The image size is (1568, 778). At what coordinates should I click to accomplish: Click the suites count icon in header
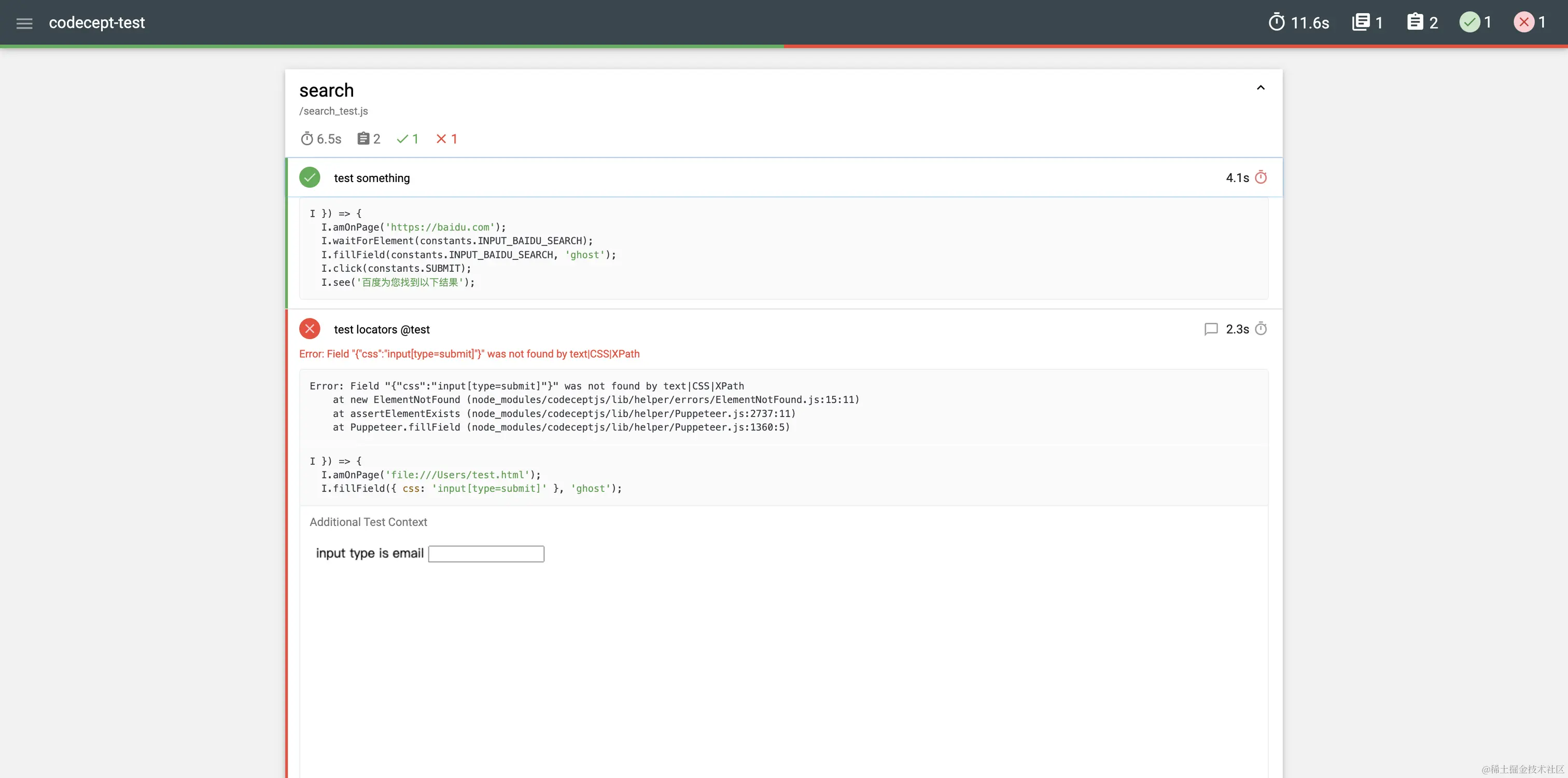point(1361,22)
